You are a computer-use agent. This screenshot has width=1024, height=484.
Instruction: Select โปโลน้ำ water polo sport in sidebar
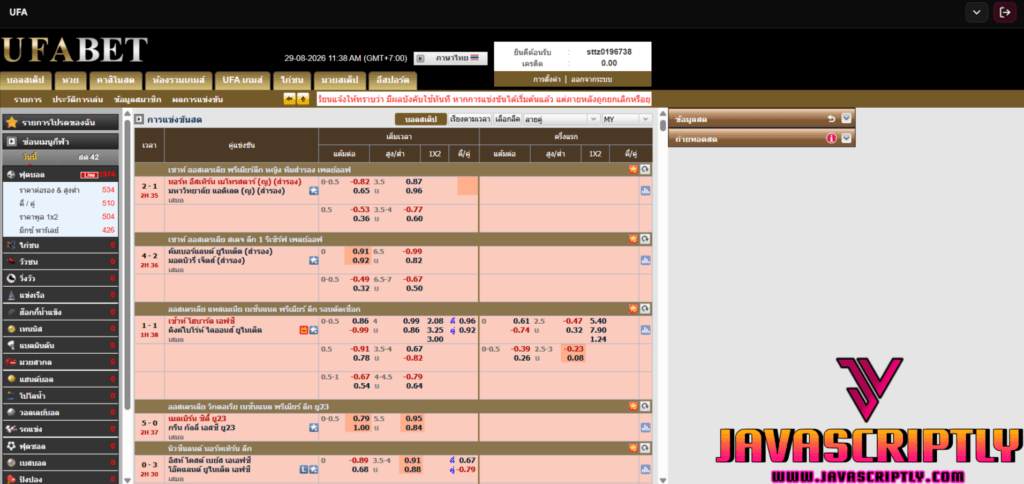(x=61, y=396)
